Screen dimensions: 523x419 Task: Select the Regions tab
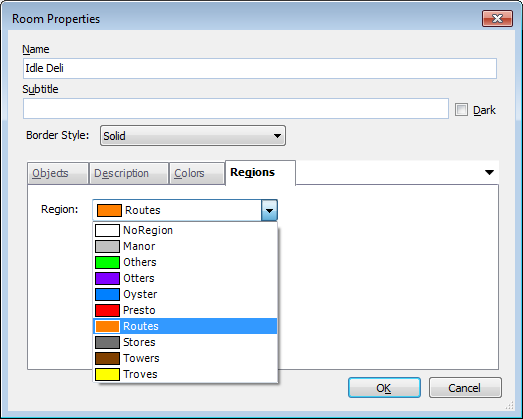[x=260, y=172]
